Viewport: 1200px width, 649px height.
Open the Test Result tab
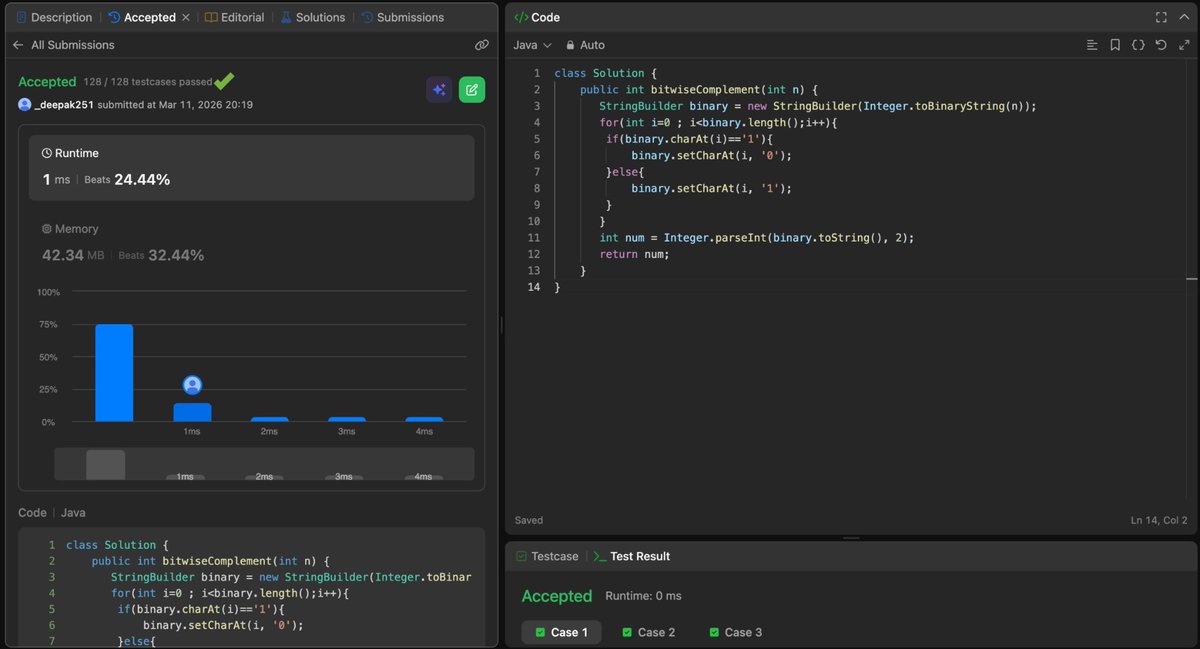632,556
